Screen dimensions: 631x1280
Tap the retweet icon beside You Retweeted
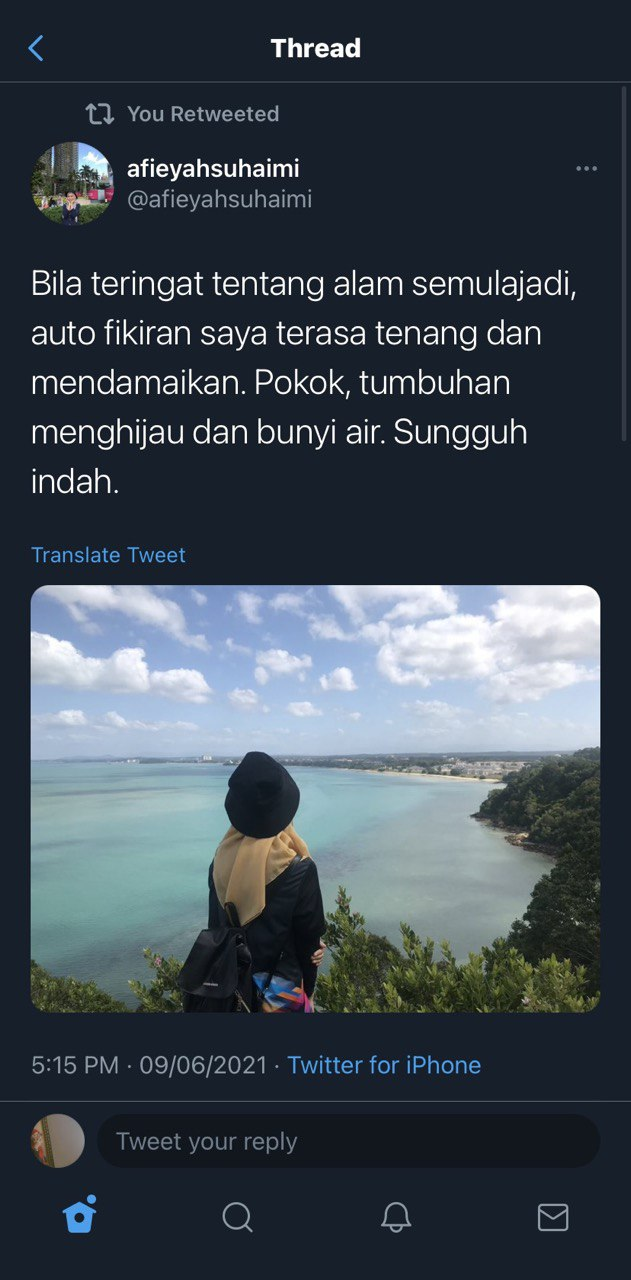click(x=100, y=114)
